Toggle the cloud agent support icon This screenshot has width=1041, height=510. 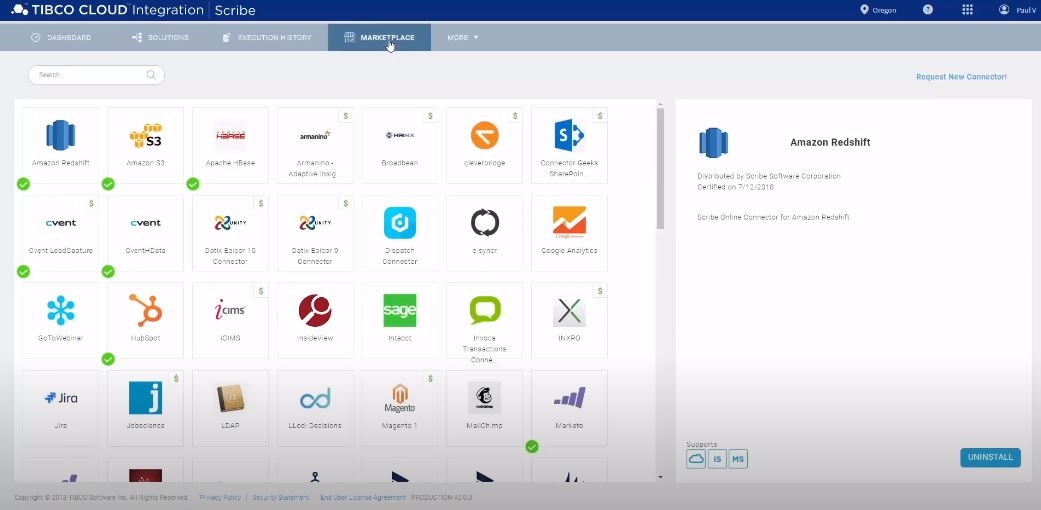[696, 459]
